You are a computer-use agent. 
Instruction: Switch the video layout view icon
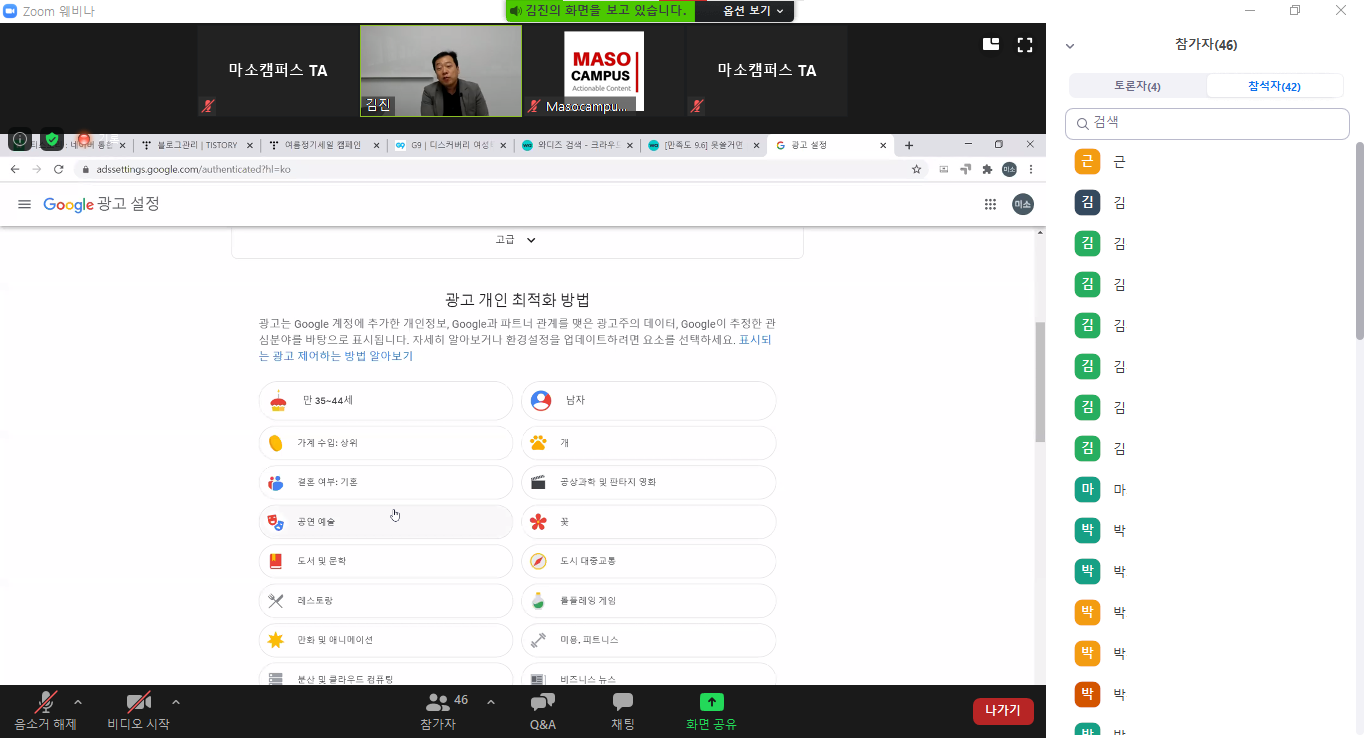point(991,44)
